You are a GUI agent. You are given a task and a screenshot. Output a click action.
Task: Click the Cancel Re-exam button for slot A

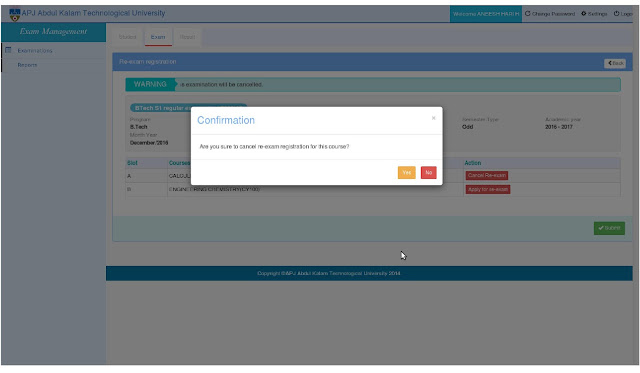487,175
